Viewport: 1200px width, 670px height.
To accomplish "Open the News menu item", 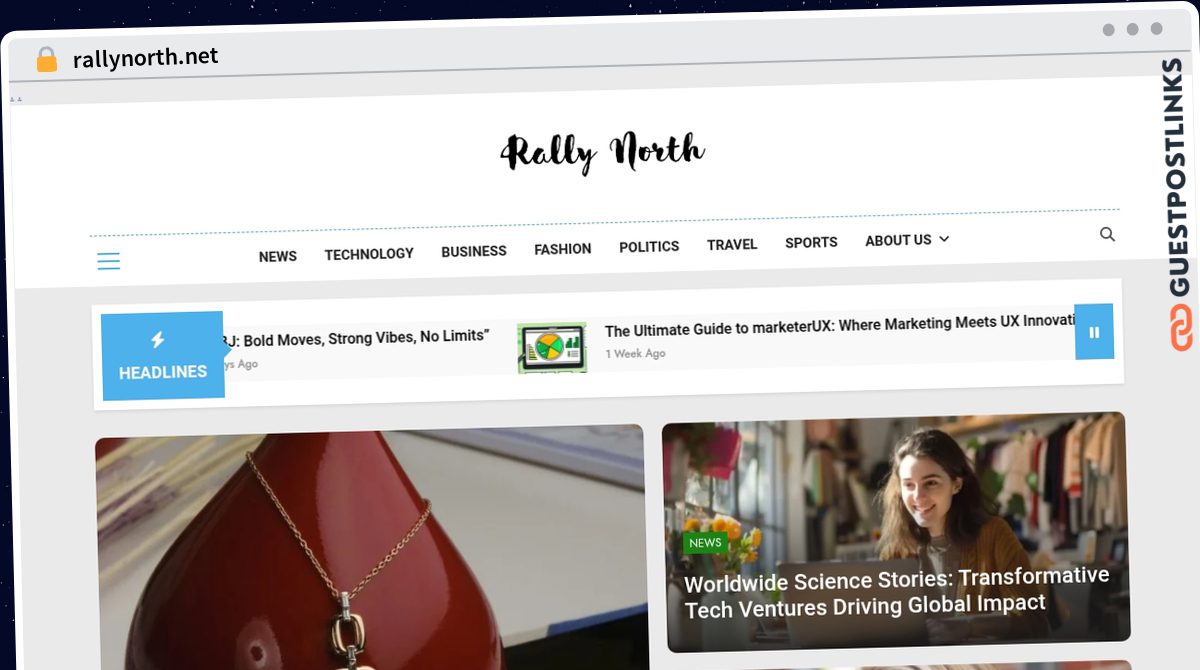I will point(277,256).
